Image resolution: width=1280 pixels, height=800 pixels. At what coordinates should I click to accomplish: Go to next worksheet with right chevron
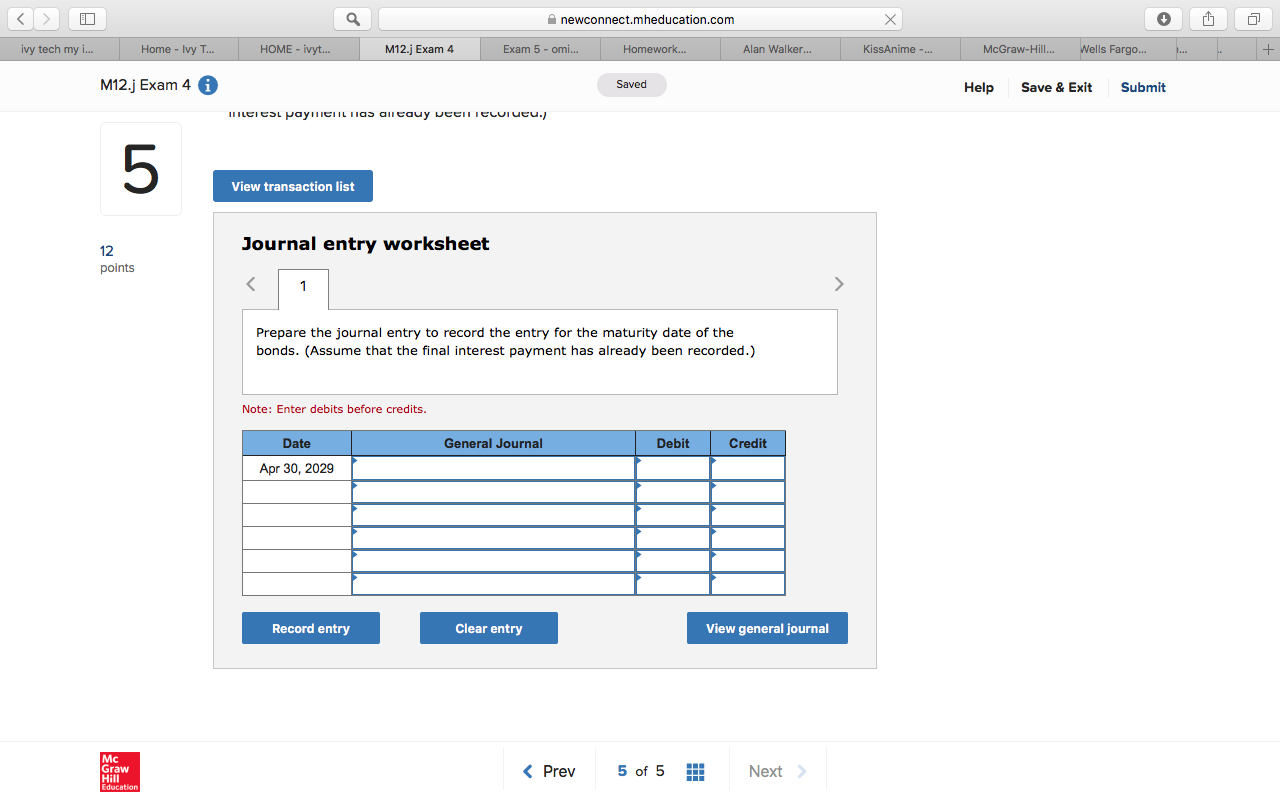click(839, 284)
